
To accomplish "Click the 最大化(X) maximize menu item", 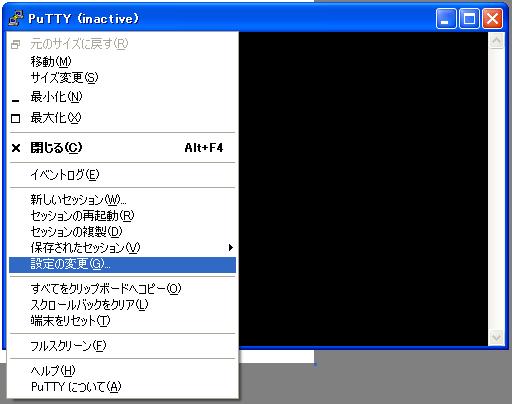I will click(x=122, y=118).
